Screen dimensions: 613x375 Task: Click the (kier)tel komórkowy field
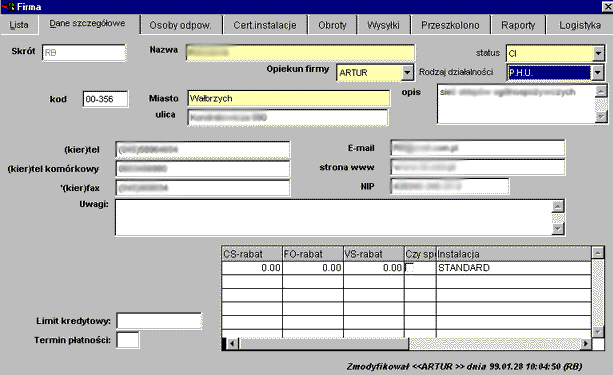(x=203, y=169)
